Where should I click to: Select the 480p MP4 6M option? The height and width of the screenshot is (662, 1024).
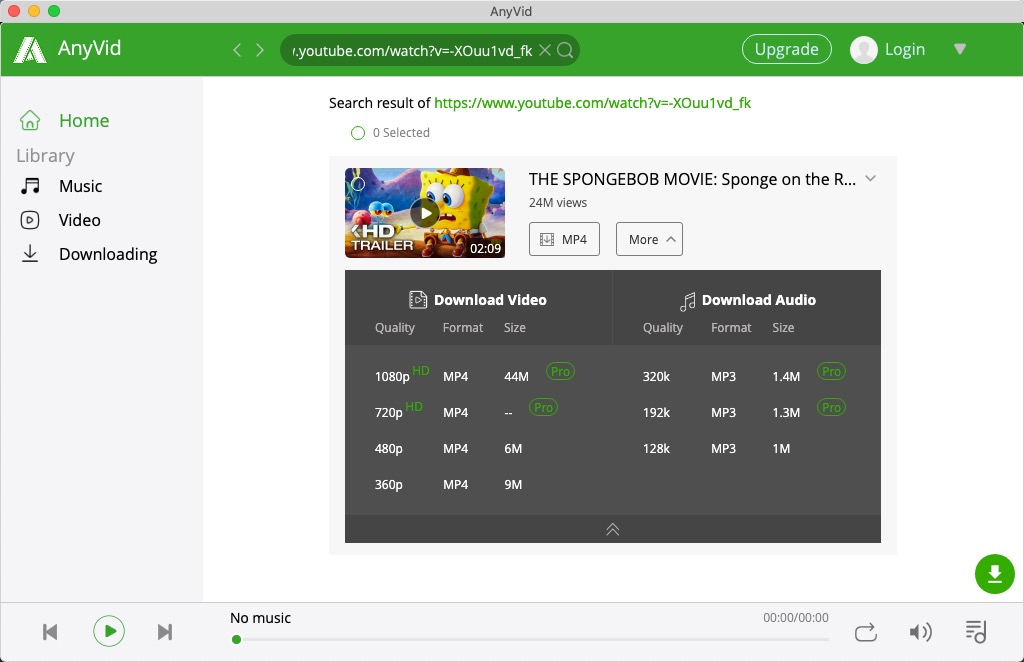pyautogui.click(x=448, y=449)
